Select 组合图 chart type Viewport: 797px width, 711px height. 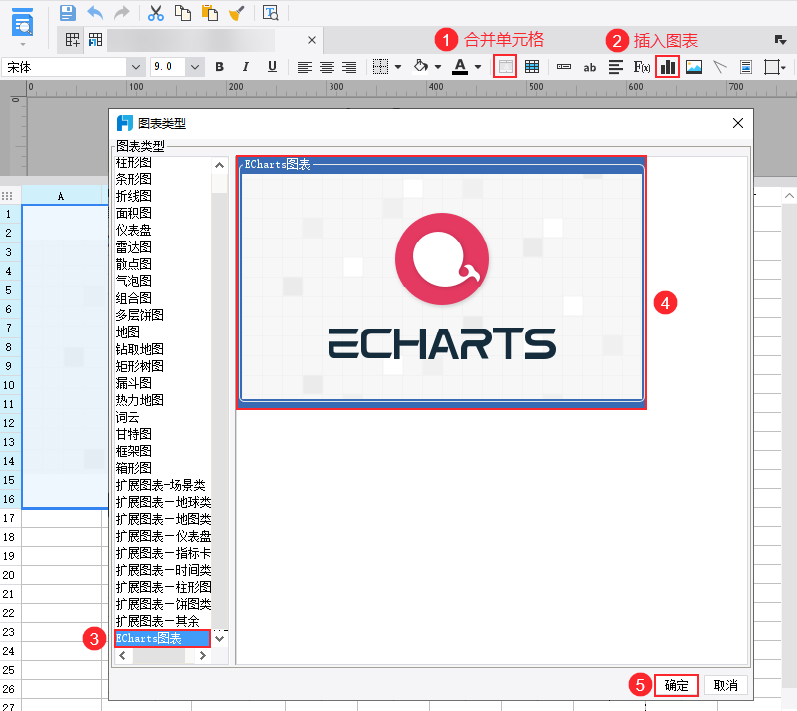[x=134, y=298]
